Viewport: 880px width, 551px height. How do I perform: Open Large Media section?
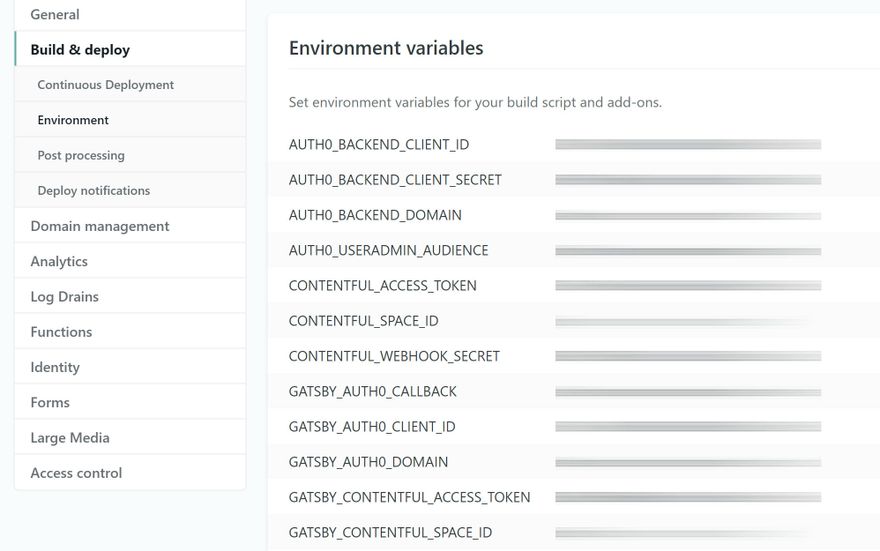[x=70, y=438]
